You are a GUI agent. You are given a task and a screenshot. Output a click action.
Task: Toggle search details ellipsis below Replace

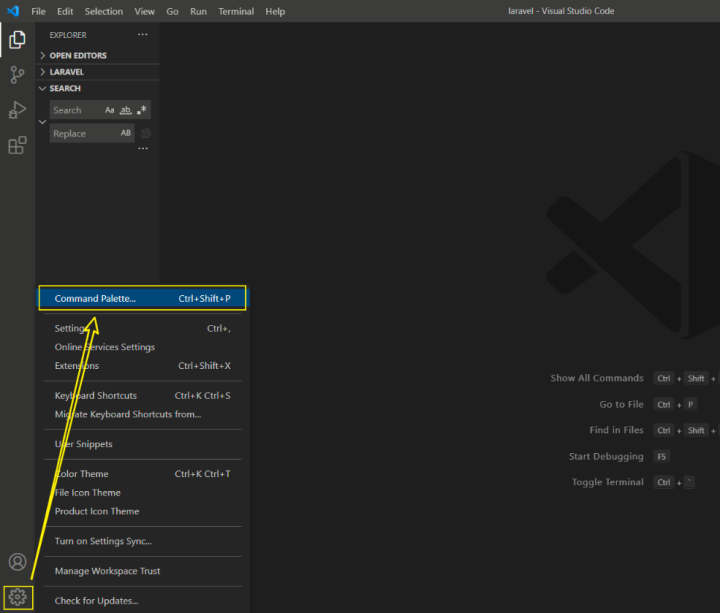tap(143, 149)
